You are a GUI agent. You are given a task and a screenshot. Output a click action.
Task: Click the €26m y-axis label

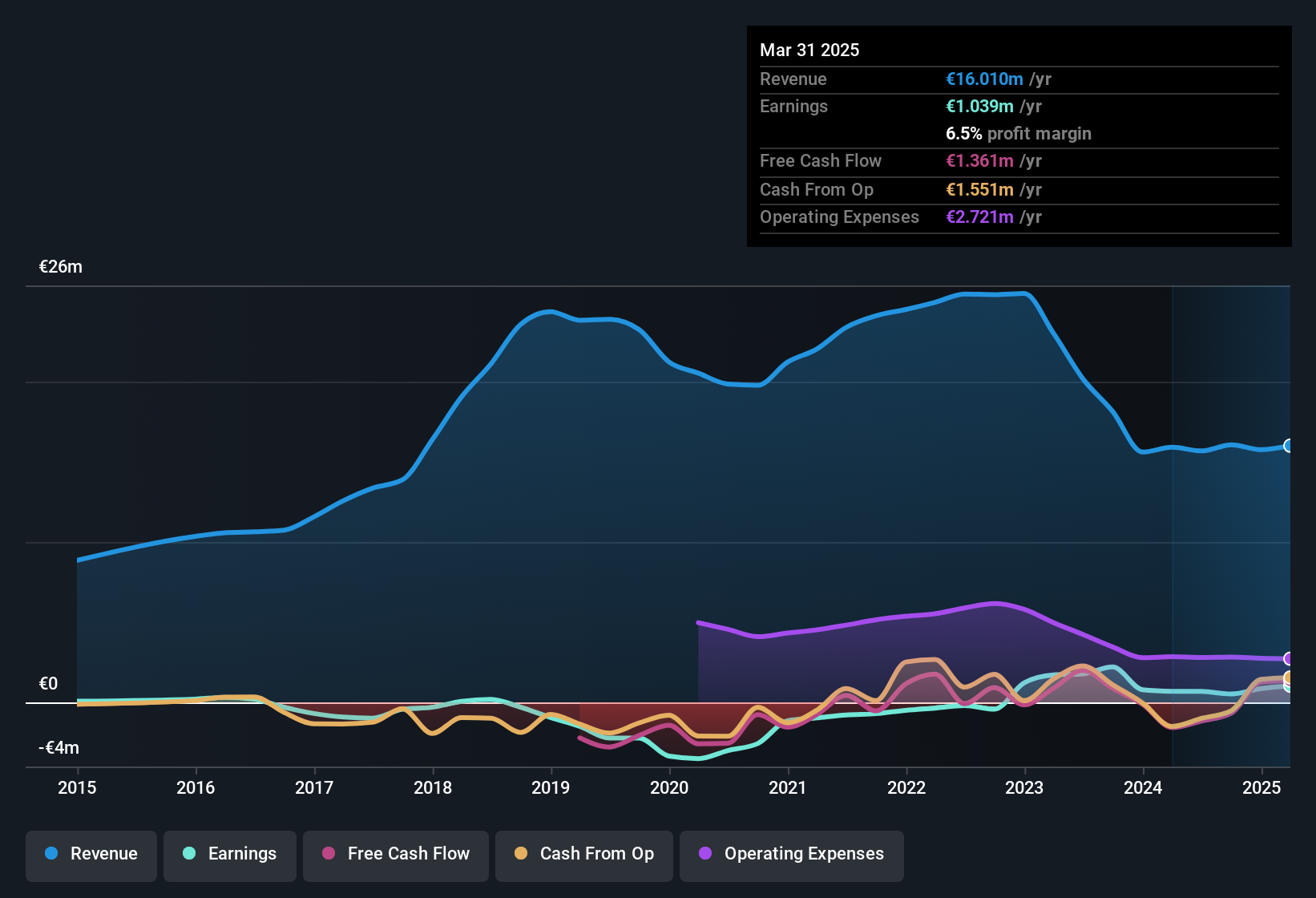(61, 267)
